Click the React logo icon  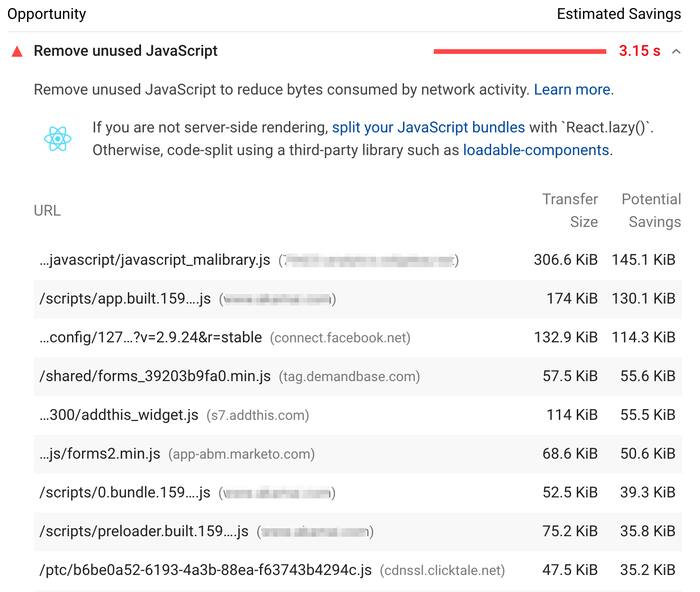[x=58, y=139]
